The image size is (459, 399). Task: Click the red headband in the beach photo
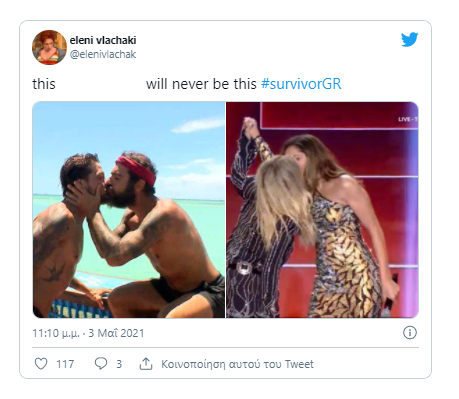click(x=136, y=169)
